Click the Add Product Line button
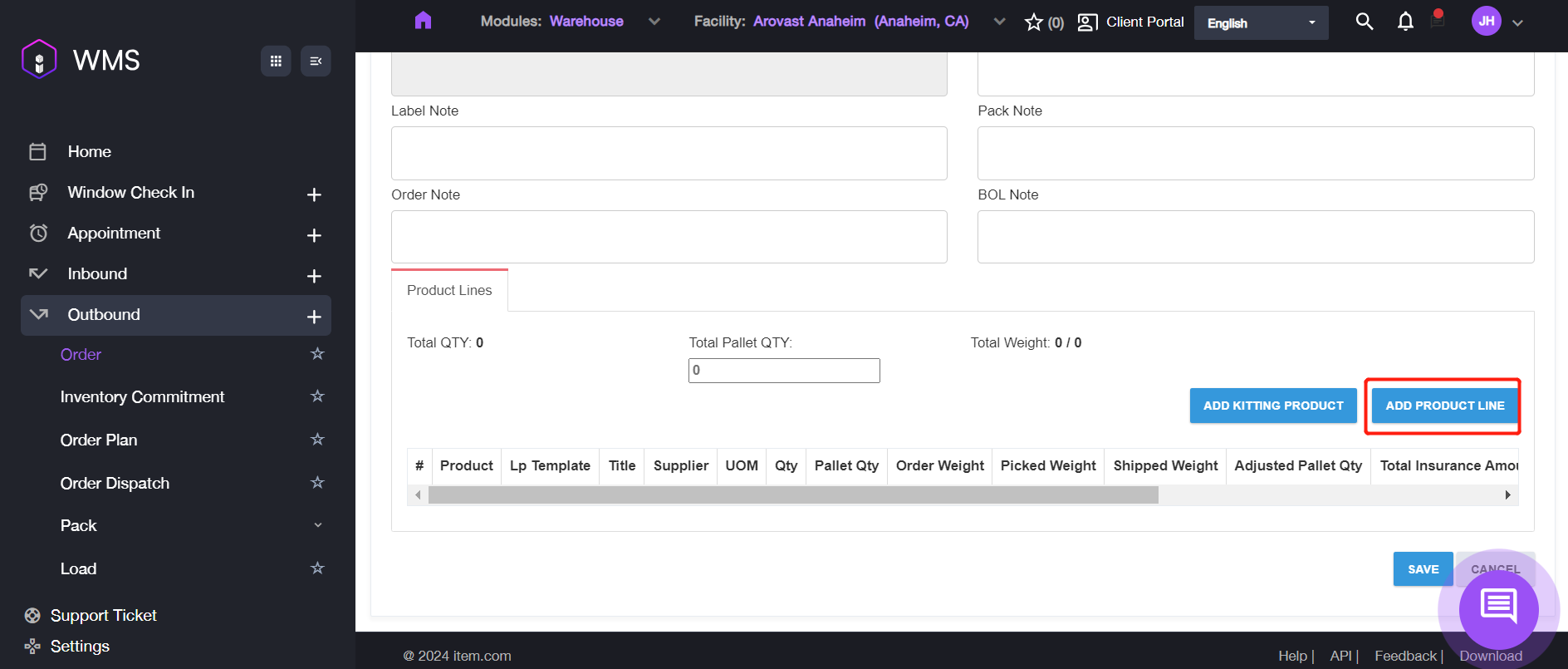Screen dimensions: 1568x669 pos(1444,406)
